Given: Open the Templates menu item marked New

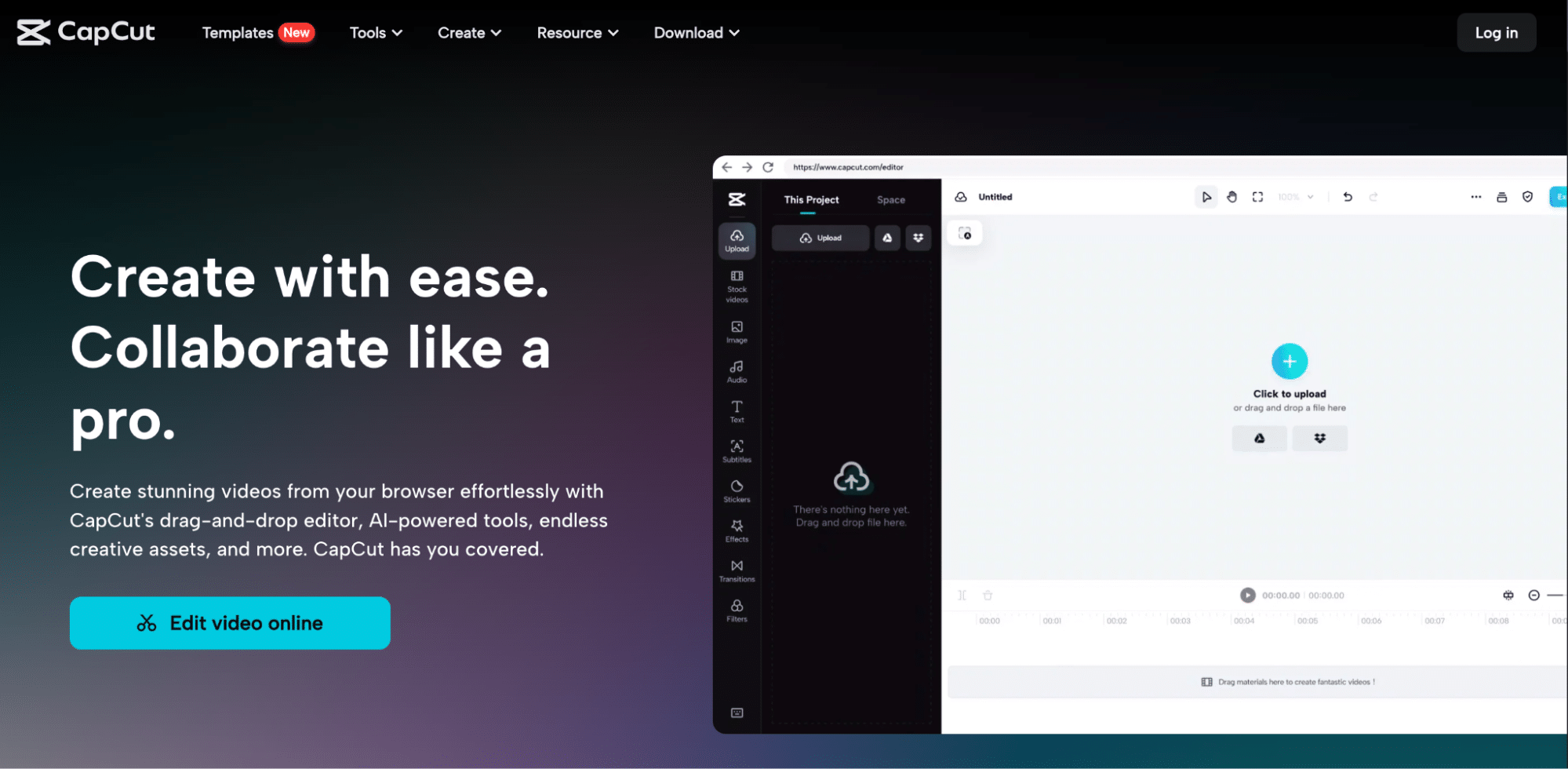Looking at the screenshot, I should [x=258, y=33].
